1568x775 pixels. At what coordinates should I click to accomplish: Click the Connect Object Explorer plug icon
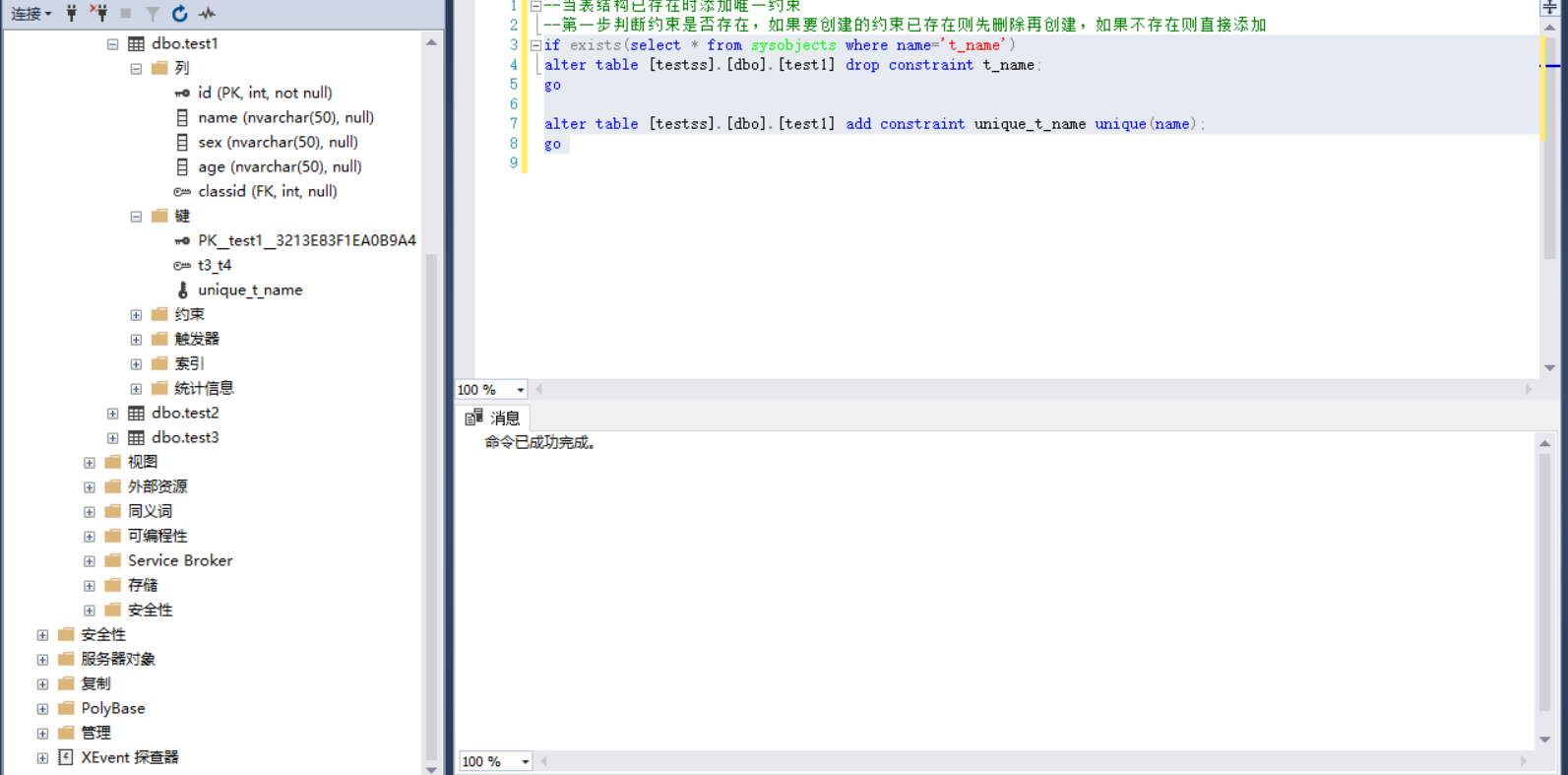click(71, 13)
